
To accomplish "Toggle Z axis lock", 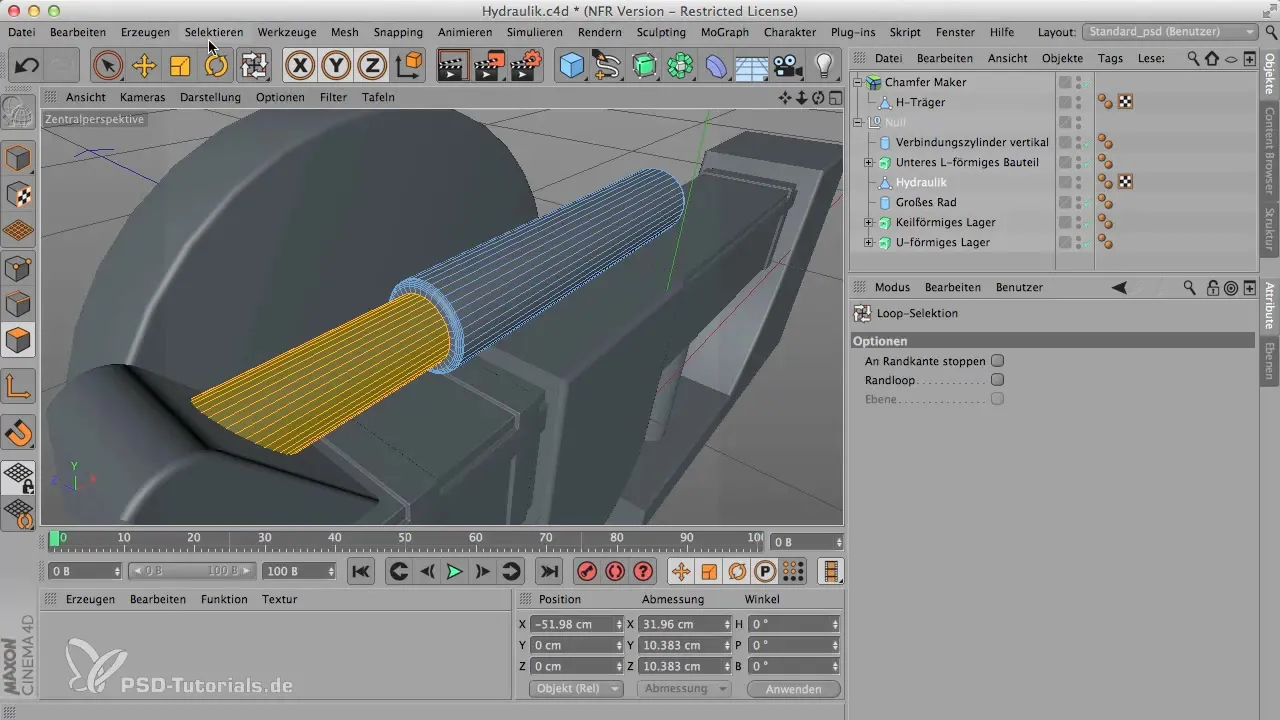I will click(372, 67).
